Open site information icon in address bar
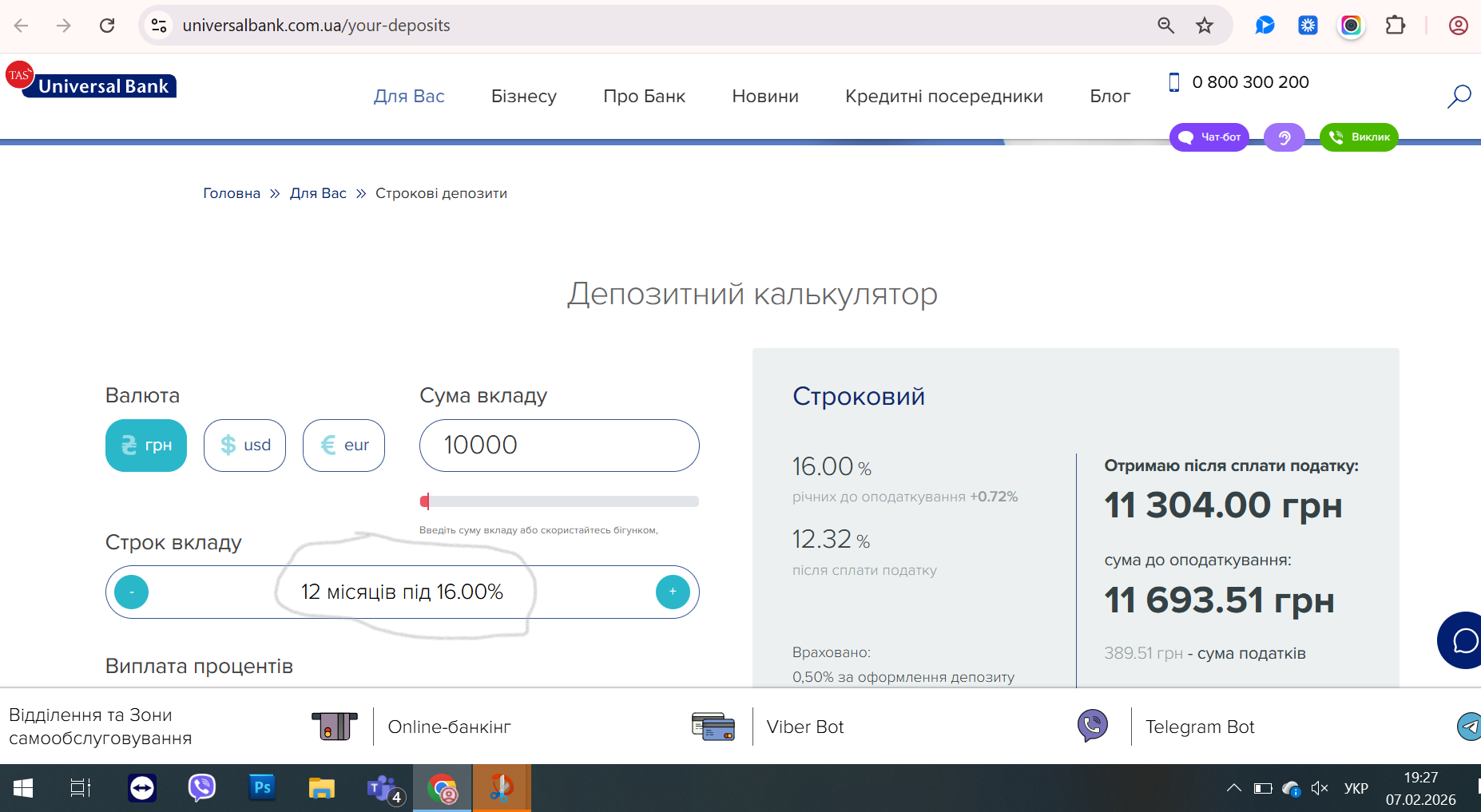Image resolution: width=1481 pixels, height=812 pixels. point(159,26)
